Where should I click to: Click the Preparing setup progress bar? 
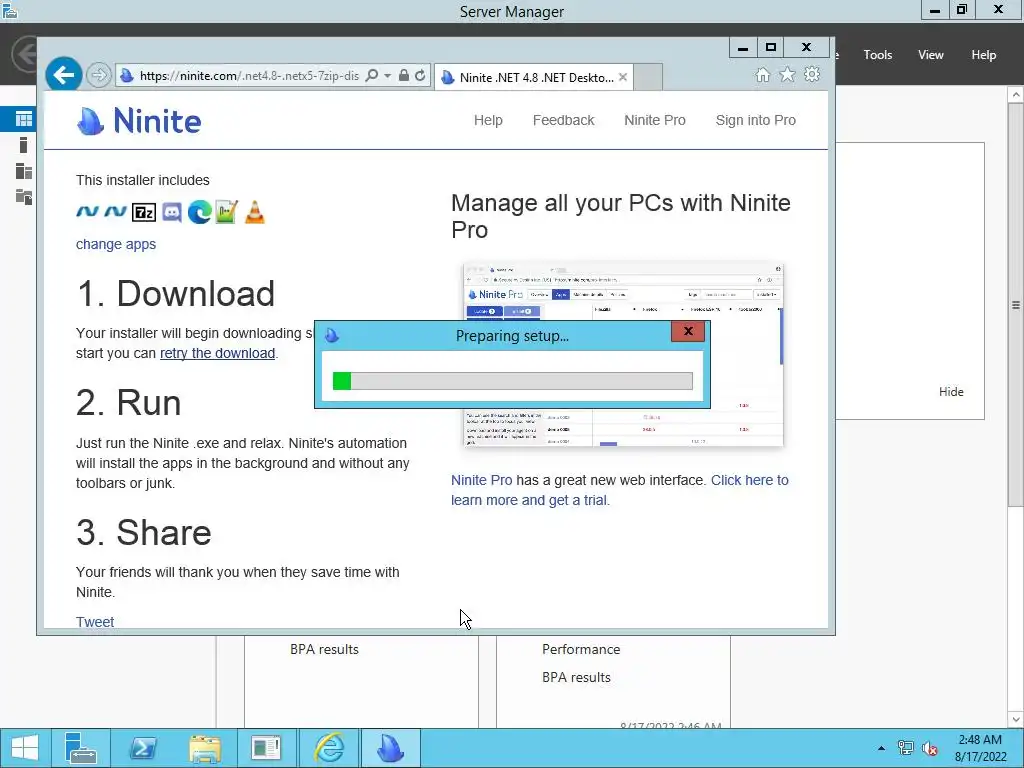click(x=513, y=381)
